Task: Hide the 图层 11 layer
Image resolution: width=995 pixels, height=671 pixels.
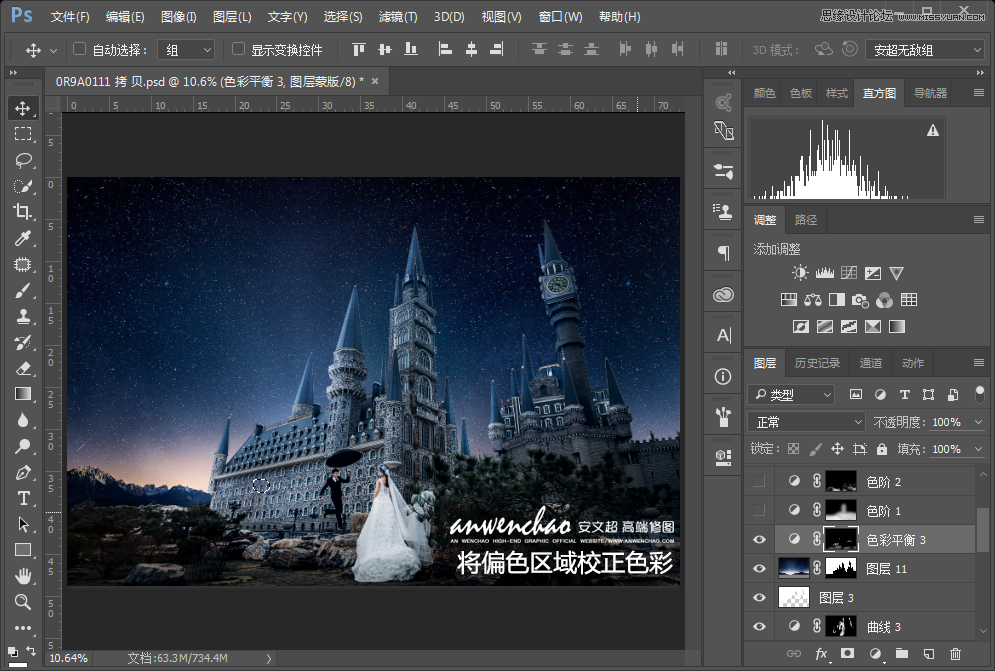Action: click(x=759, y=569)
